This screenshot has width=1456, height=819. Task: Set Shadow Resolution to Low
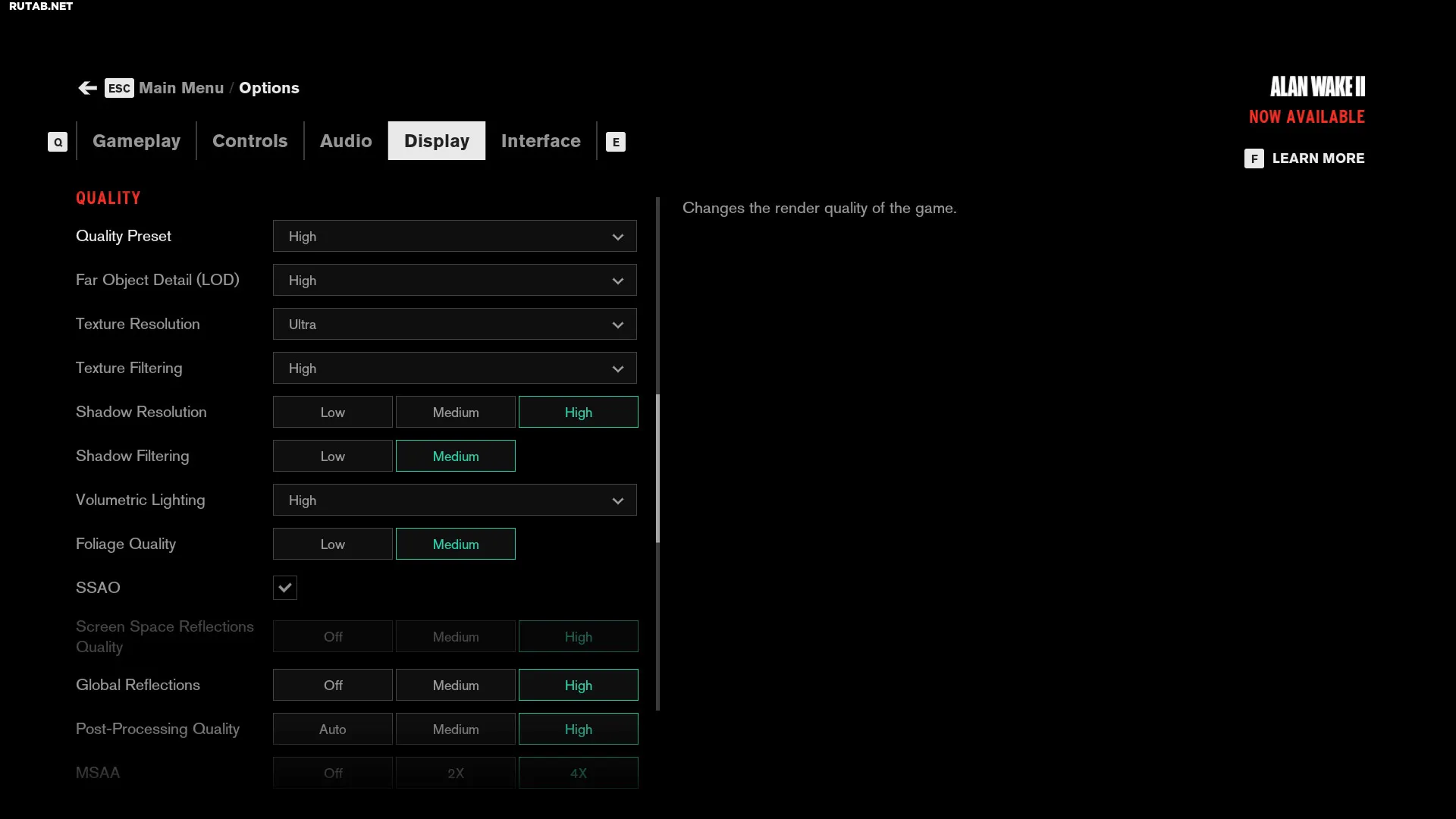pyautogui.click(x=333, y=412)
